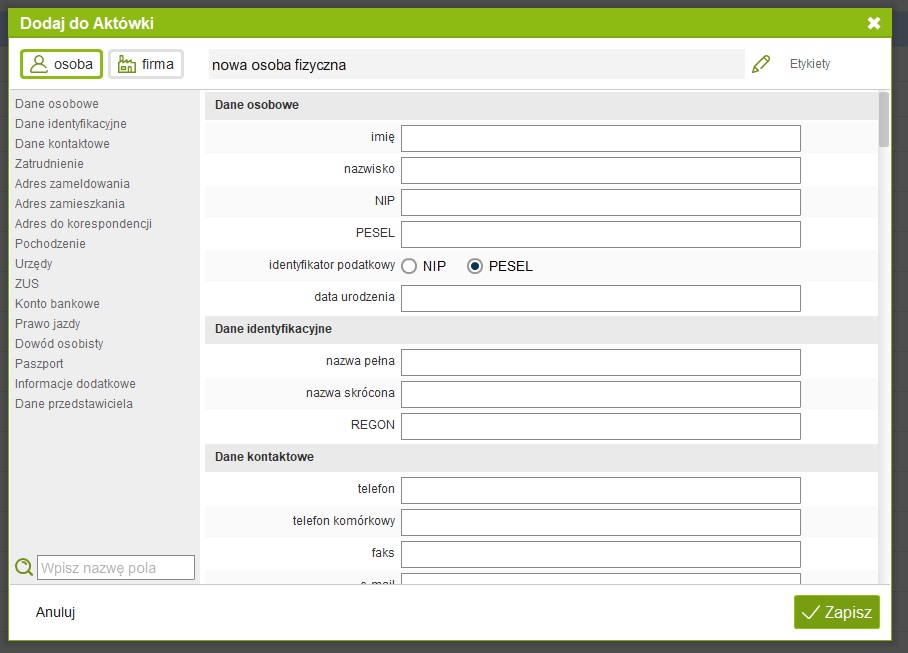
Task: Switch to the firma company type
Action: (146, 64)
